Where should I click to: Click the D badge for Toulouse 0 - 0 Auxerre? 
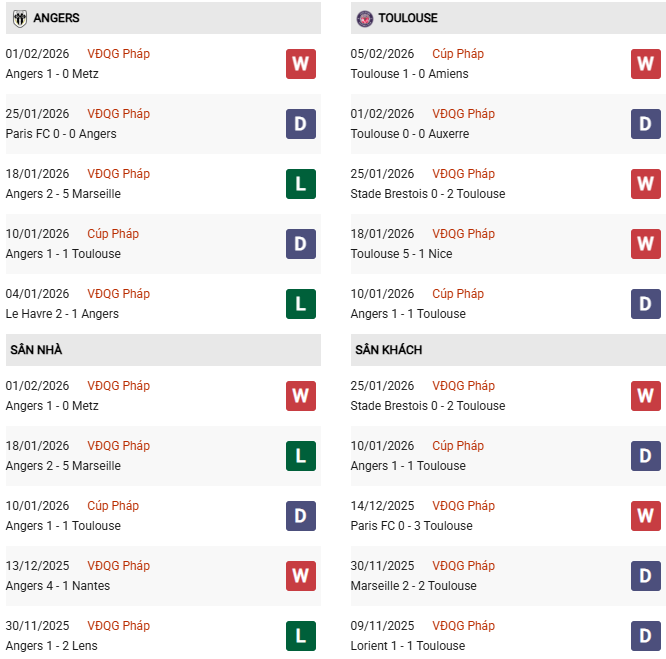point(646,124)
